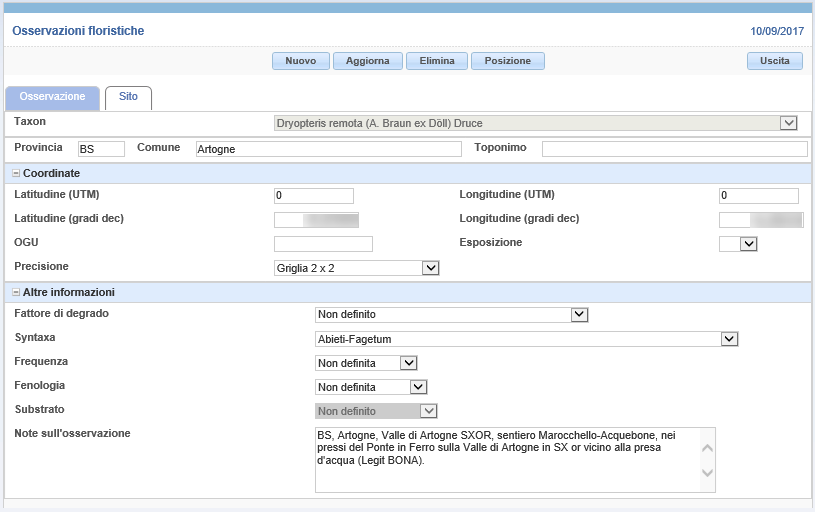Click the Comune field containing Artogne

point(328,149)
